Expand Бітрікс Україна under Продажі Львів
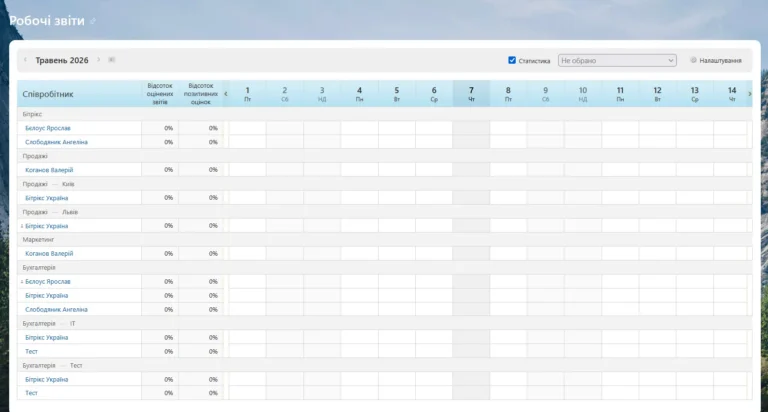Screen dimensions: 768x412 [22, 226]
